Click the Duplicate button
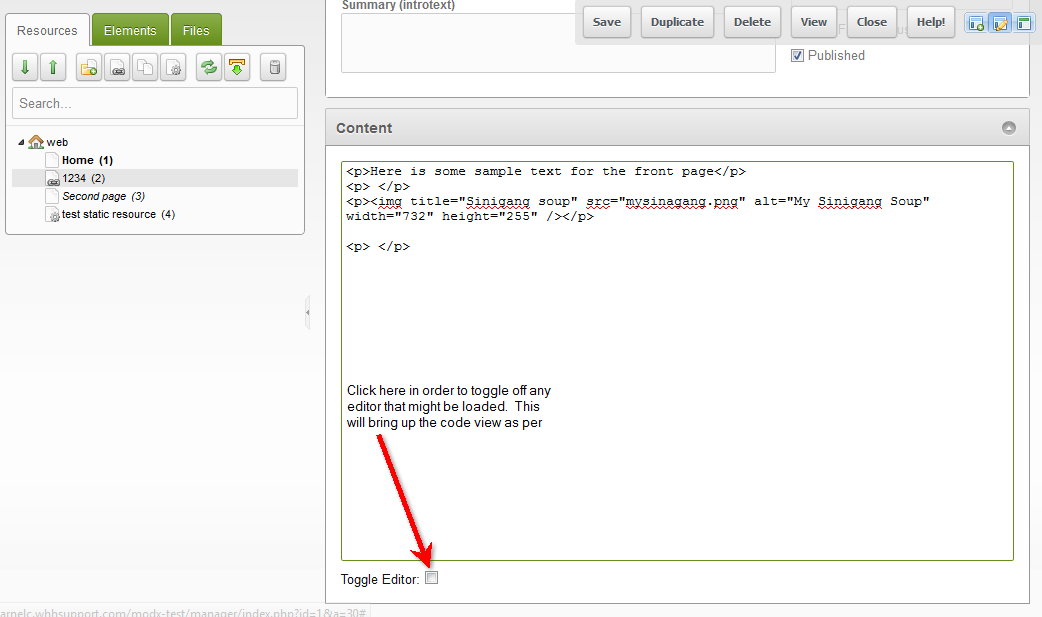The height and width of the screenshot is (617, 1042). click(677, 22)
